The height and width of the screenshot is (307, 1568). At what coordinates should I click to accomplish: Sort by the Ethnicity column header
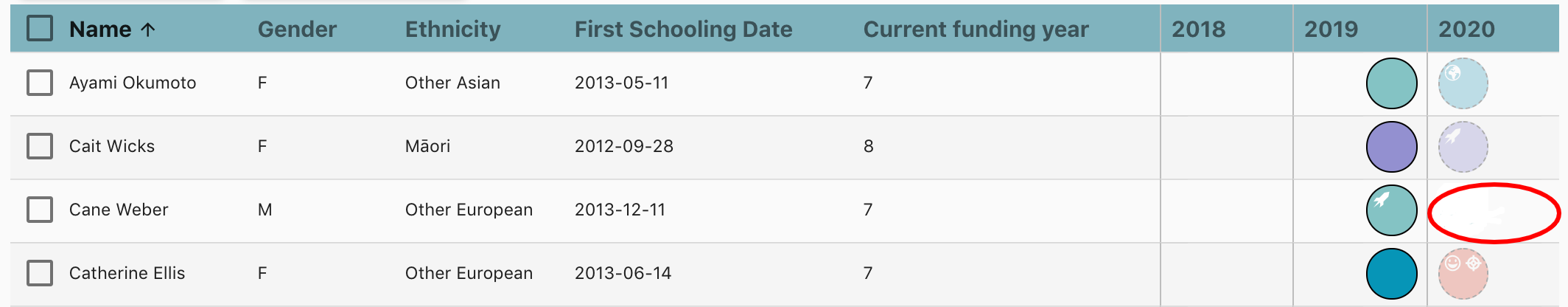pyautogui.click(x=452, y=29)
